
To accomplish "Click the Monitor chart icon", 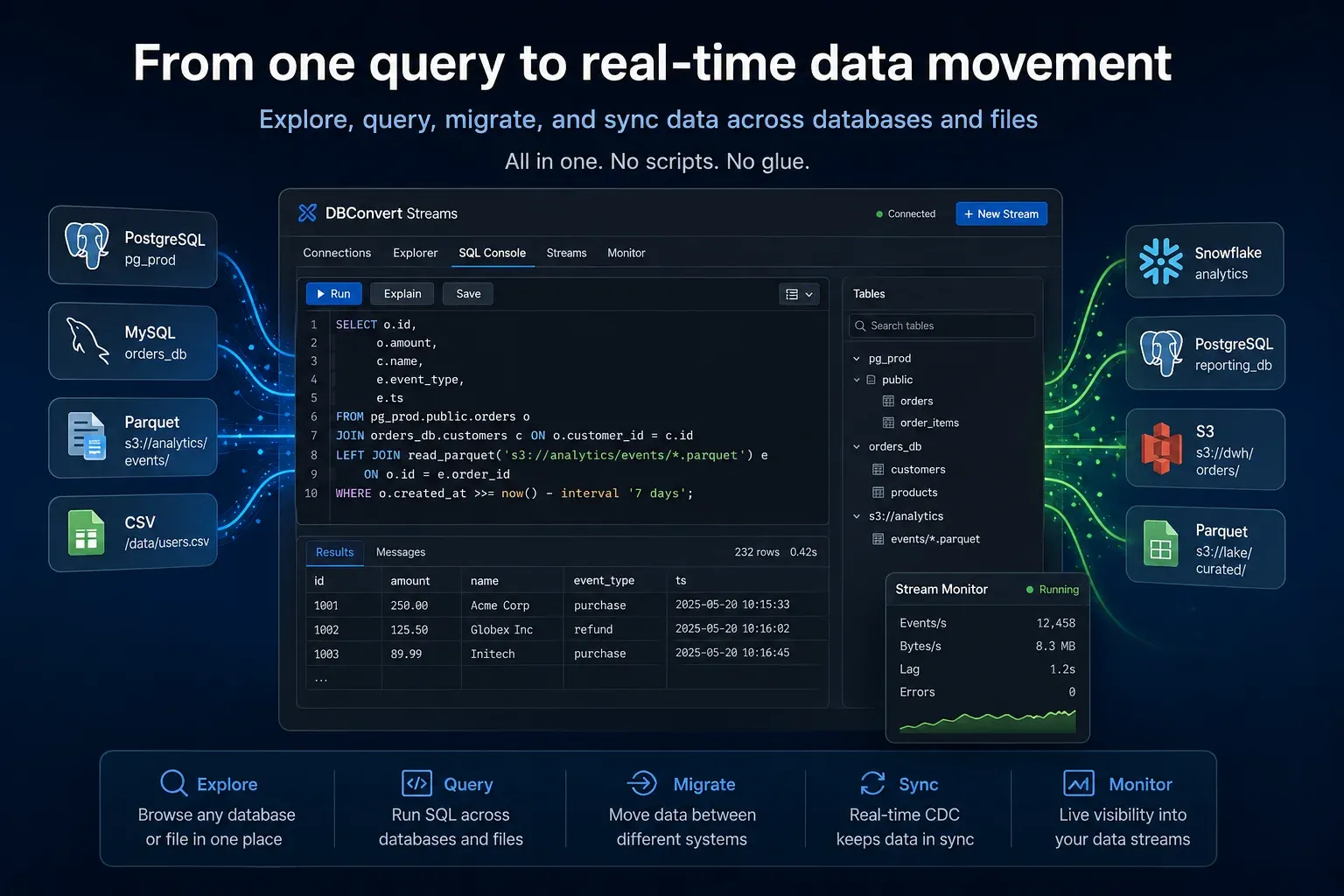I will [1078, 783].
